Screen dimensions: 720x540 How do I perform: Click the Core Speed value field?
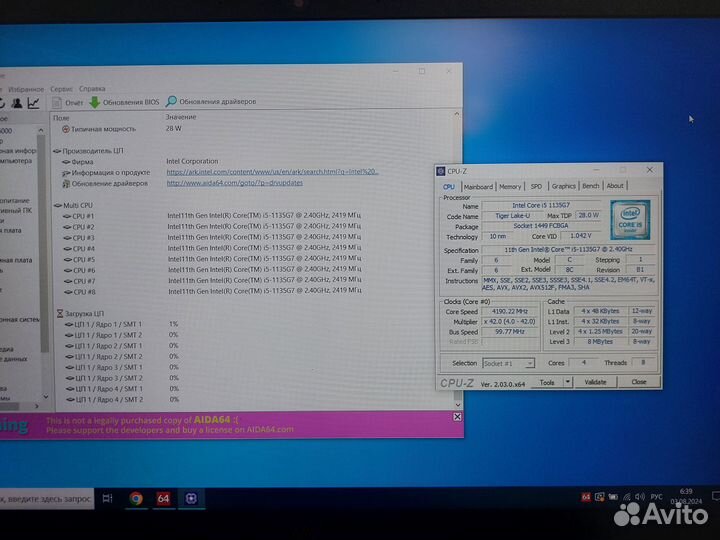pyautogui.click(x=510, y=312)
